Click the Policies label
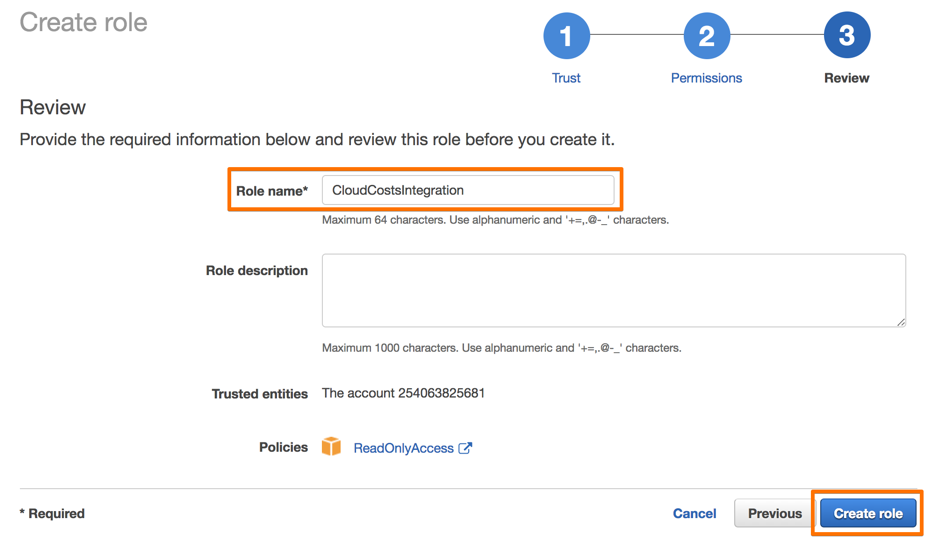 (x=283, y=447)
